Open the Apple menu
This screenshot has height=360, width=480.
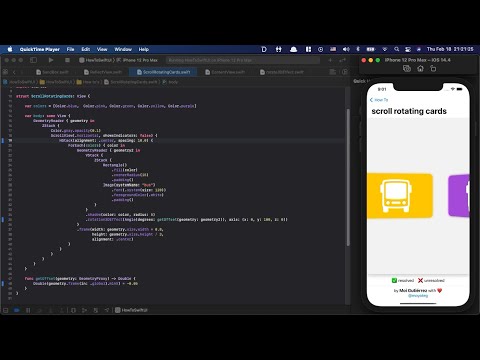10,49
